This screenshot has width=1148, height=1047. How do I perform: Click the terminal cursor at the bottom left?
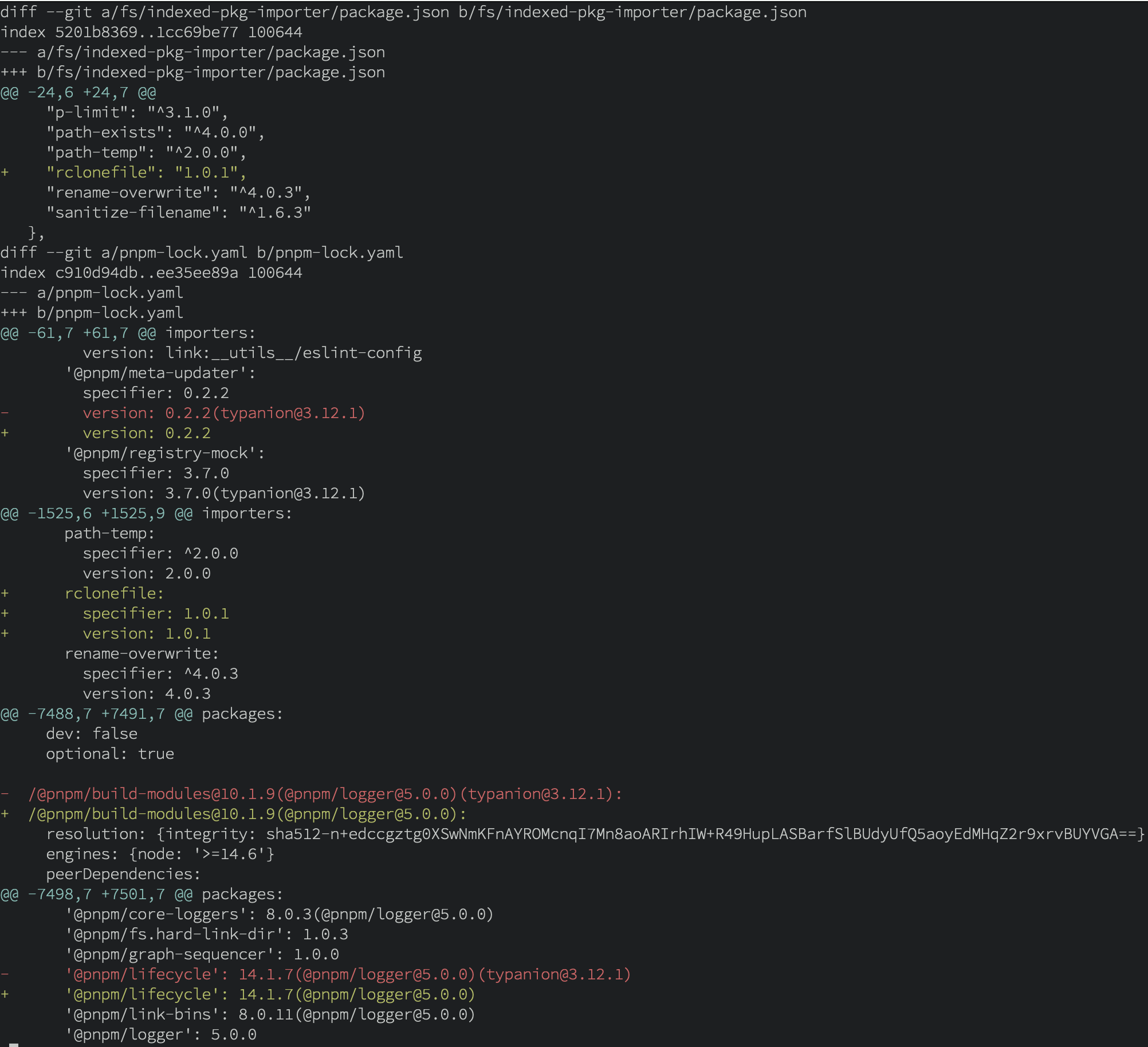pyautogui.click(x=14, y=1044)
